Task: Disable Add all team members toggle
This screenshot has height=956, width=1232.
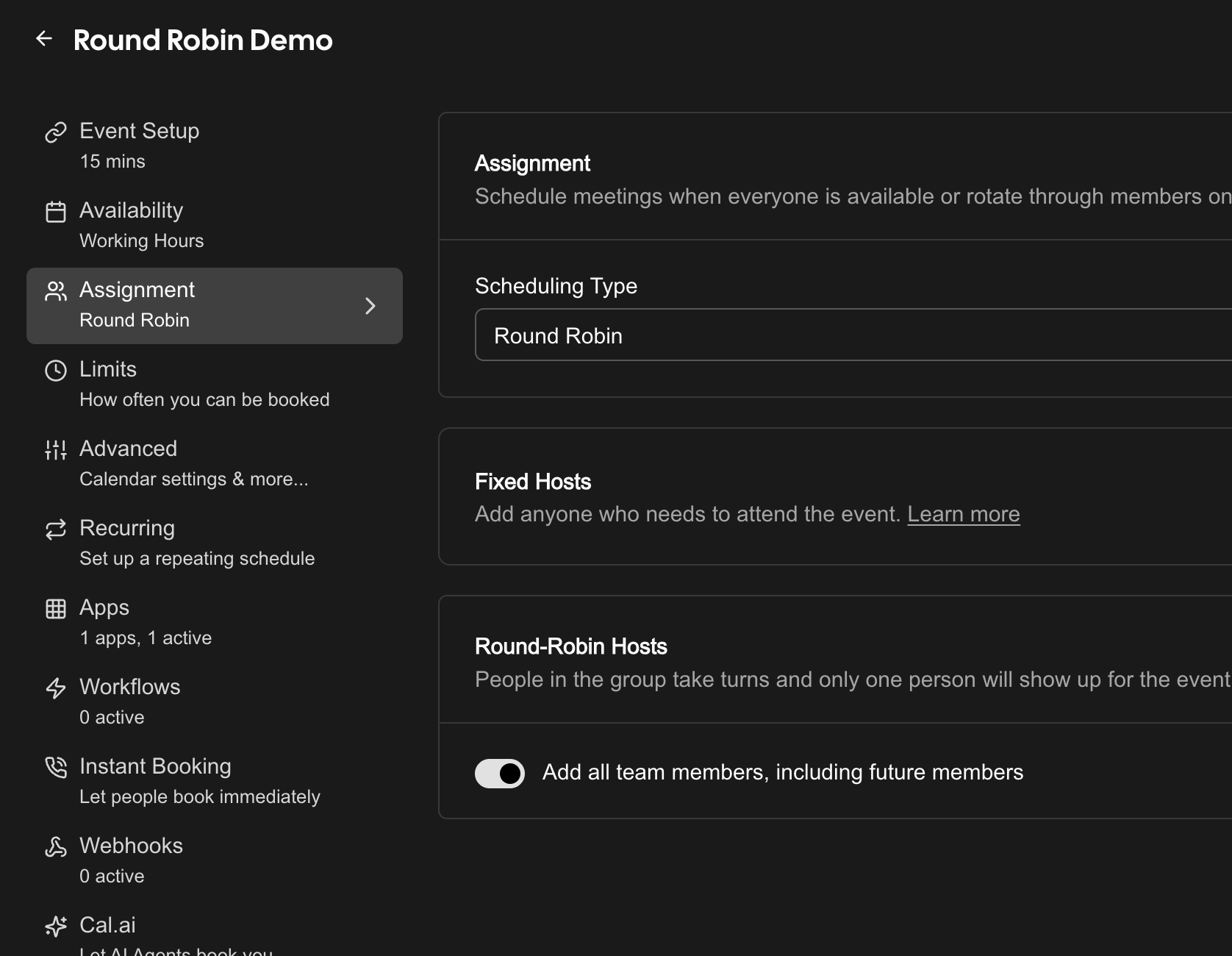Action: click(x=500, y=774)
